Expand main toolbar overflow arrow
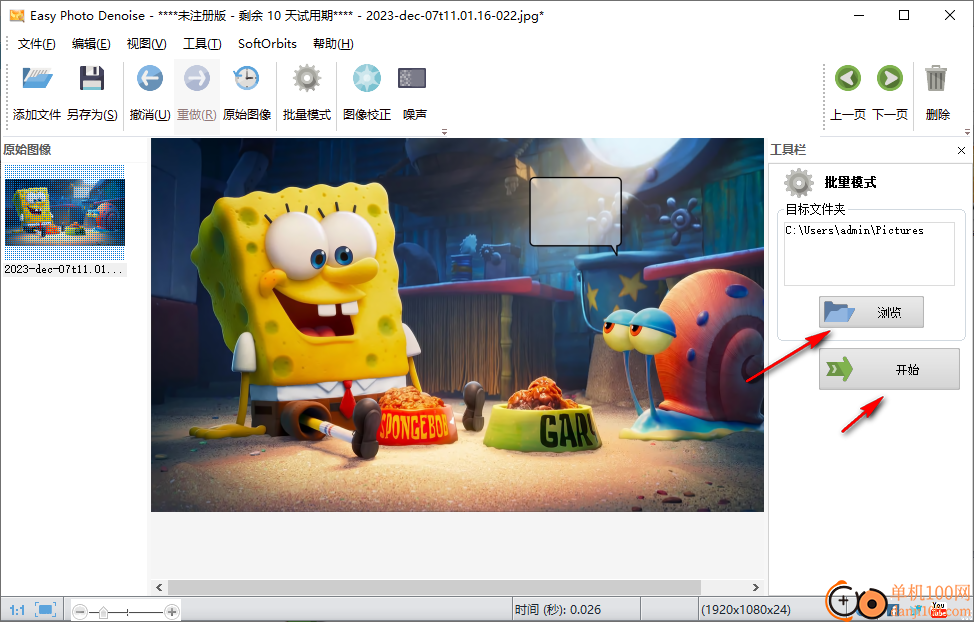 click(x=444, y=132)
